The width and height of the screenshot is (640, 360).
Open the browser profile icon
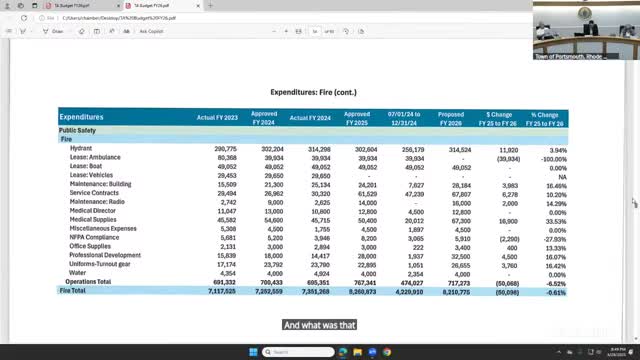pos(7,6)
